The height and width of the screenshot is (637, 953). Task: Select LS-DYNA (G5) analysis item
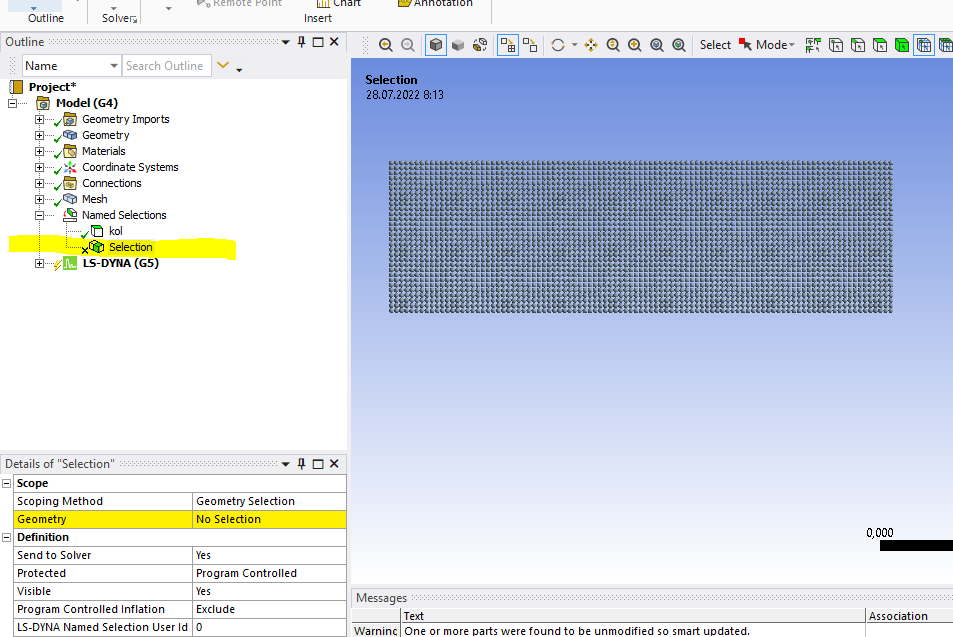point(120,263)
